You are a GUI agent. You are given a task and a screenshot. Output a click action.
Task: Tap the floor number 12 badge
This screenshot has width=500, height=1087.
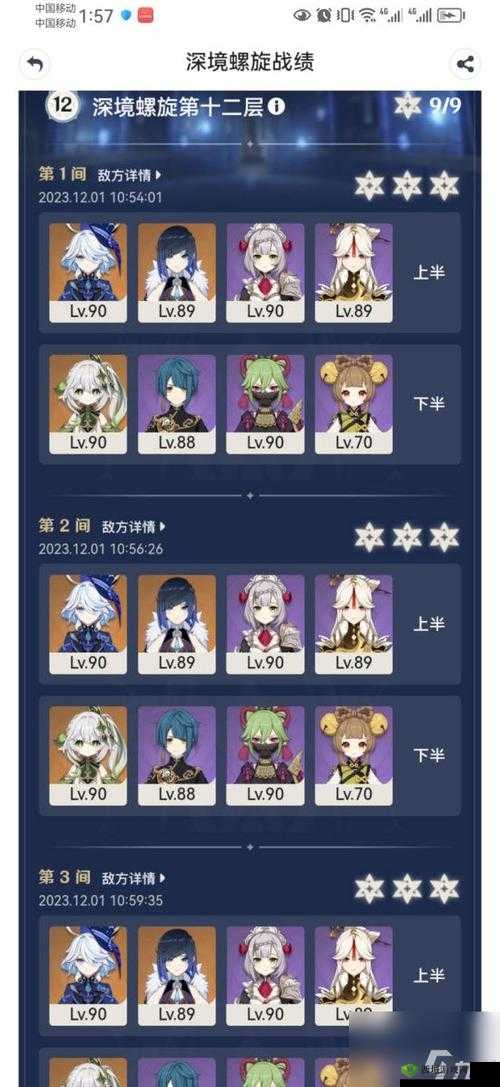point(62,105)
